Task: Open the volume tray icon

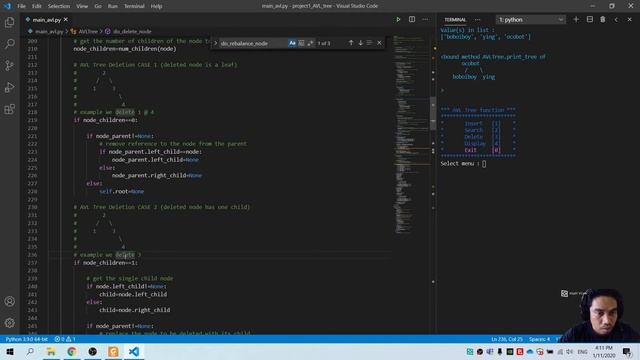Action: [570, 351]
